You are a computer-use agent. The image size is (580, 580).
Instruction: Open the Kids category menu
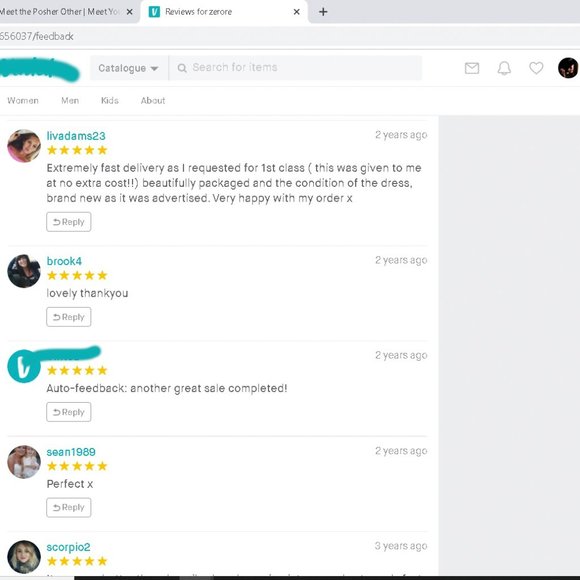110,101
